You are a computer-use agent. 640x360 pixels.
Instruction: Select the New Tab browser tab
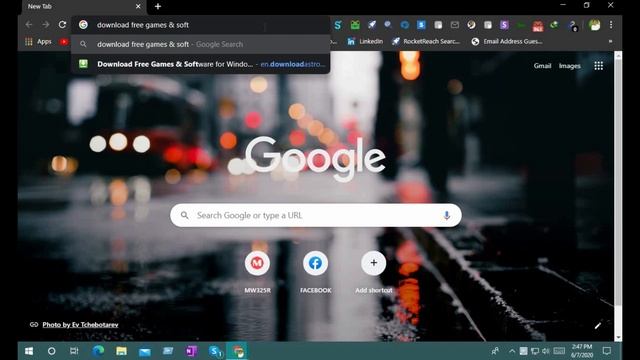coord(84,7)
